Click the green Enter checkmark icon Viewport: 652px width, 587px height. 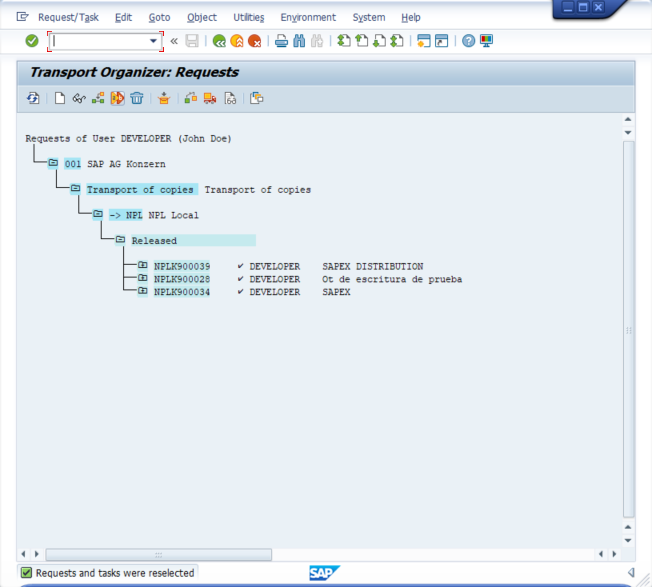click(32, 41)
